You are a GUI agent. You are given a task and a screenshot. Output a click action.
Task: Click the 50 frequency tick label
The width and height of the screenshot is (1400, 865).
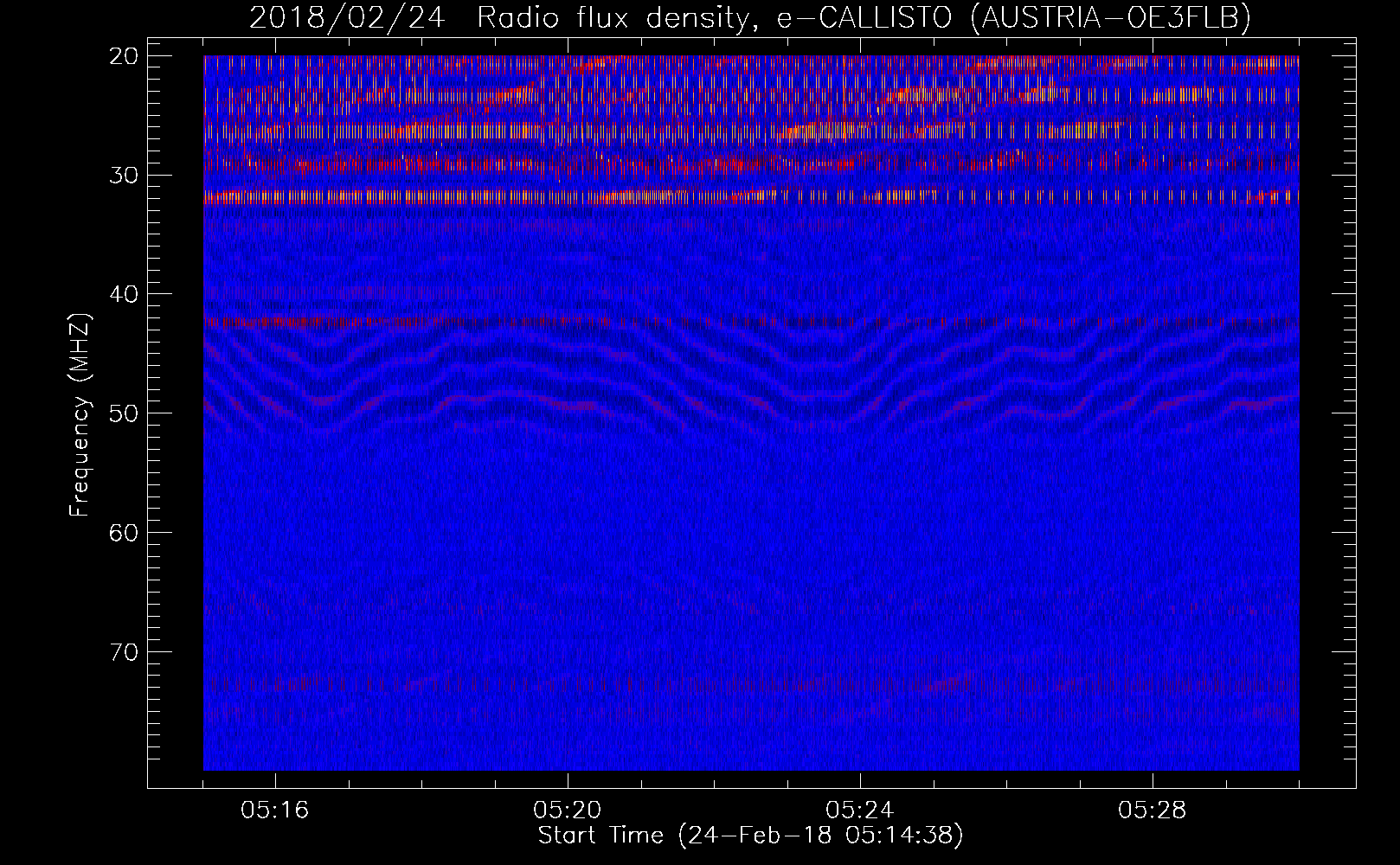pos(125,413)
